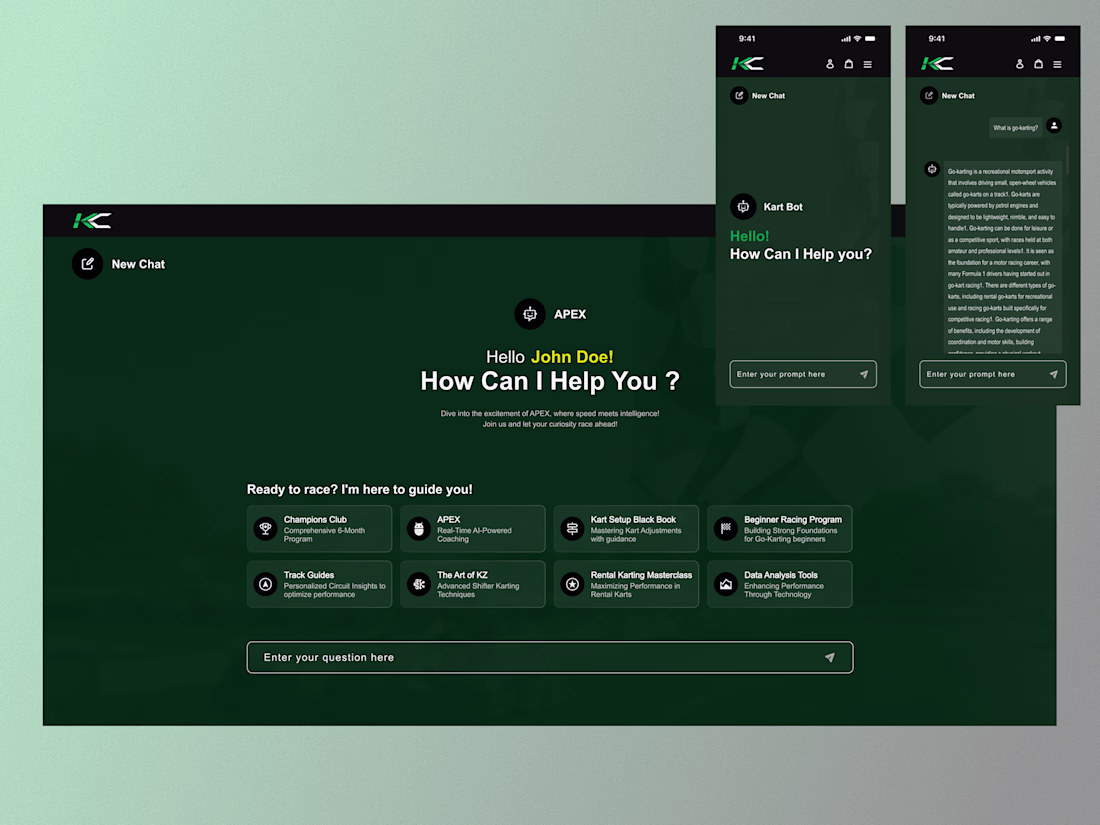Click the icon on the APEX Real-Time Coaching card

[x=419, y=528]
